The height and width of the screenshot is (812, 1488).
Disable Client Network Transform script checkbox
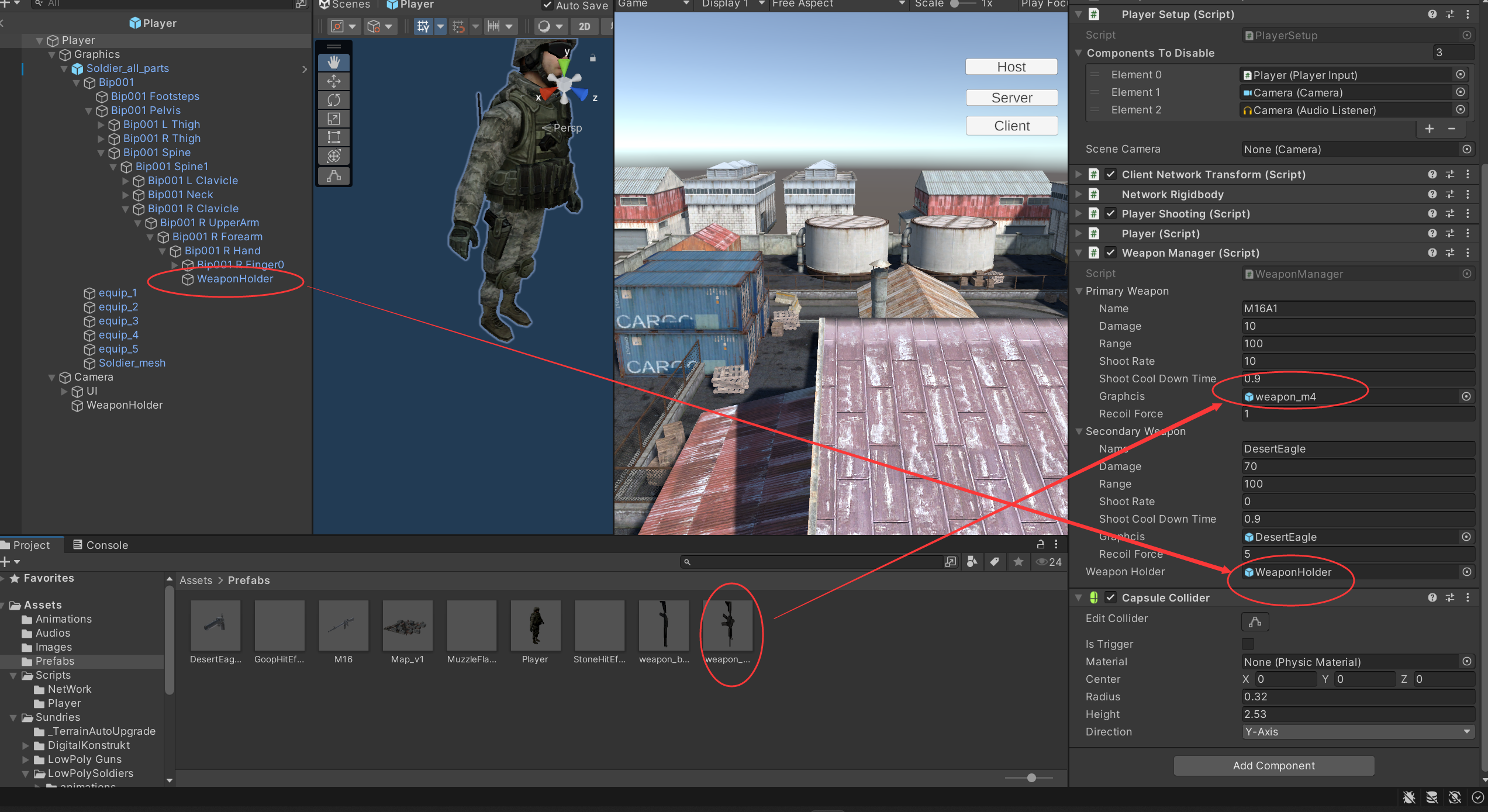coord(1111,174)
